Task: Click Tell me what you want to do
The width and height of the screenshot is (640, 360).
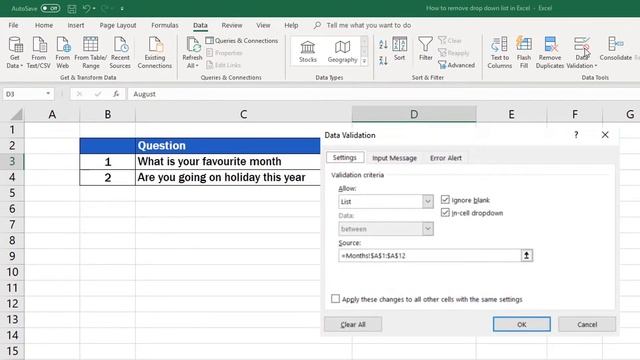Action: click(369, 25)
